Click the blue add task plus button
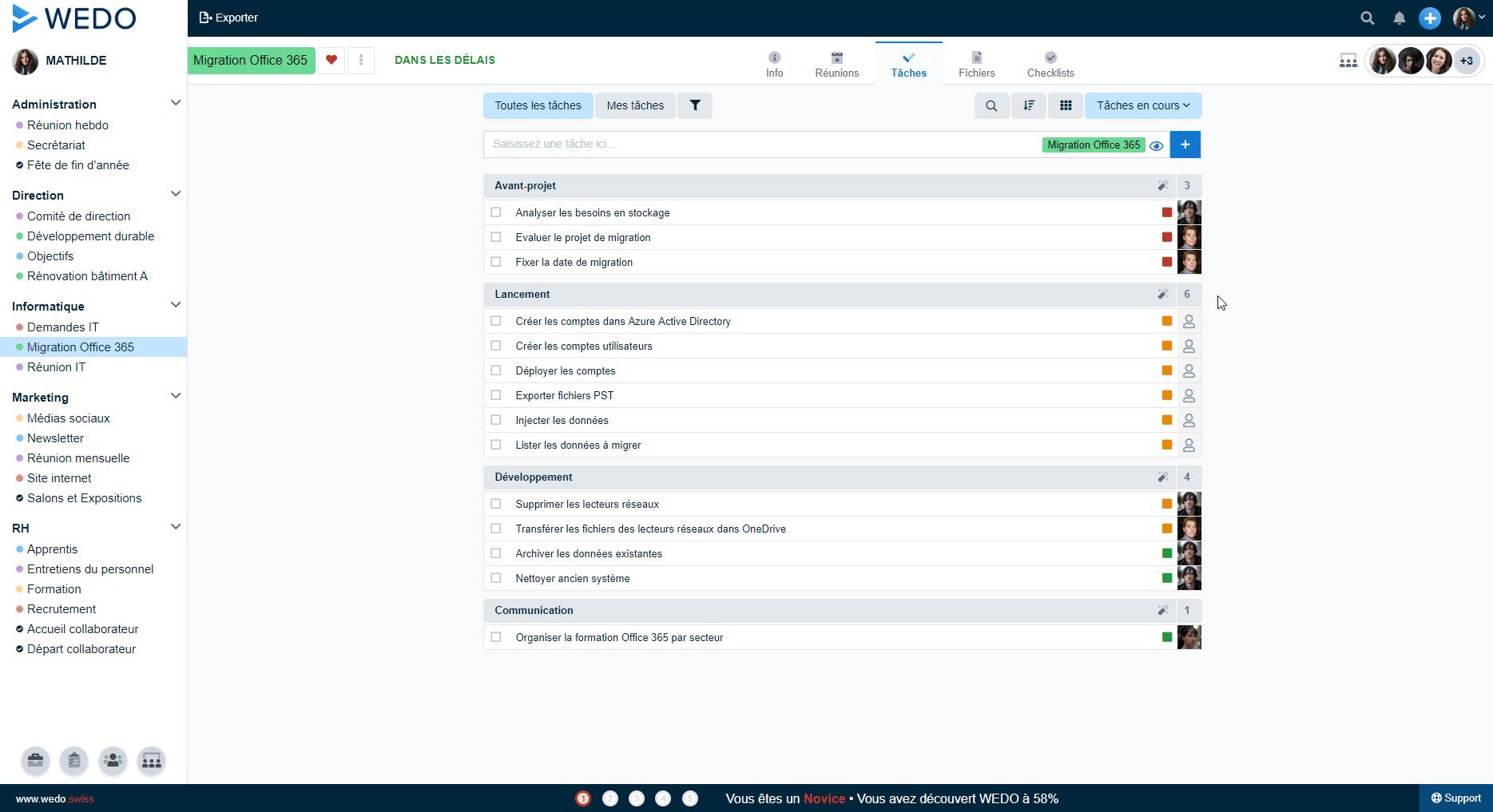The width and height of the screenshot is (1493, 812). click(x=1185, y=145)
